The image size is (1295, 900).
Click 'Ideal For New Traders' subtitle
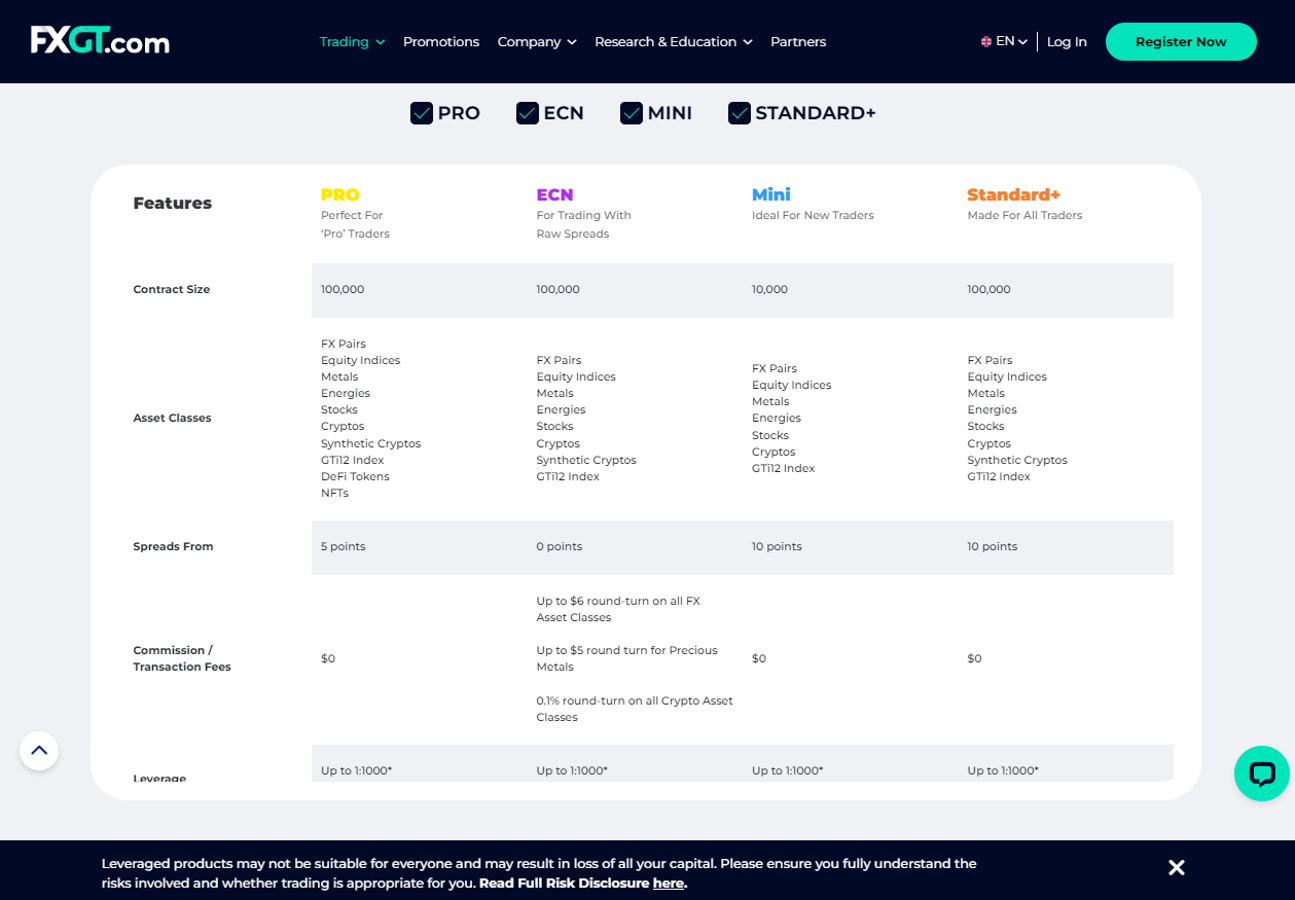813,215
